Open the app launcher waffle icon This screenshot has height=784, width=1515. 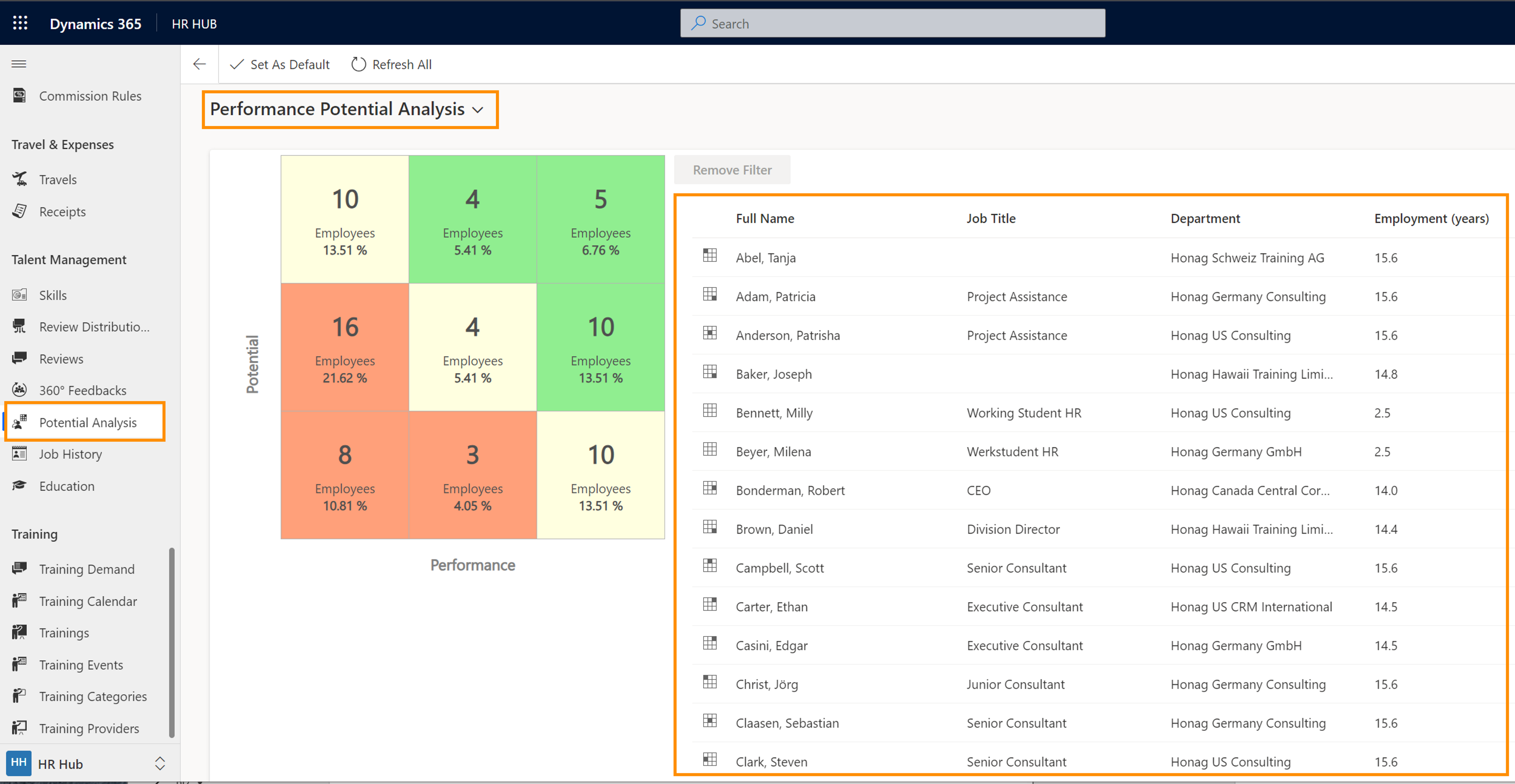pyautogui.click(x=20, y=23)
